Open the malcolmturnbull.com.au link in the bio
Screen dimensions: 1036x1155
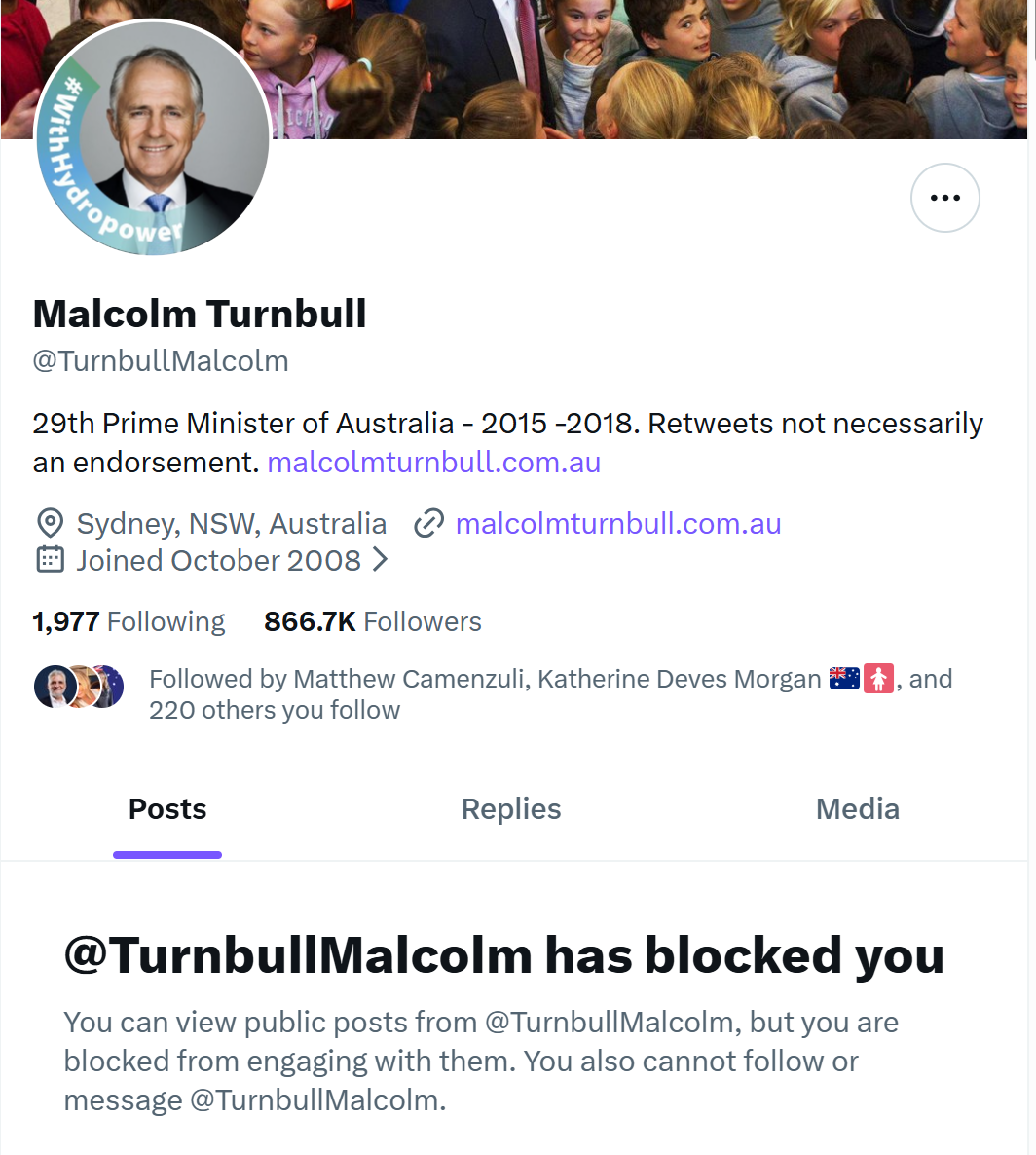[x=433, y=462]
